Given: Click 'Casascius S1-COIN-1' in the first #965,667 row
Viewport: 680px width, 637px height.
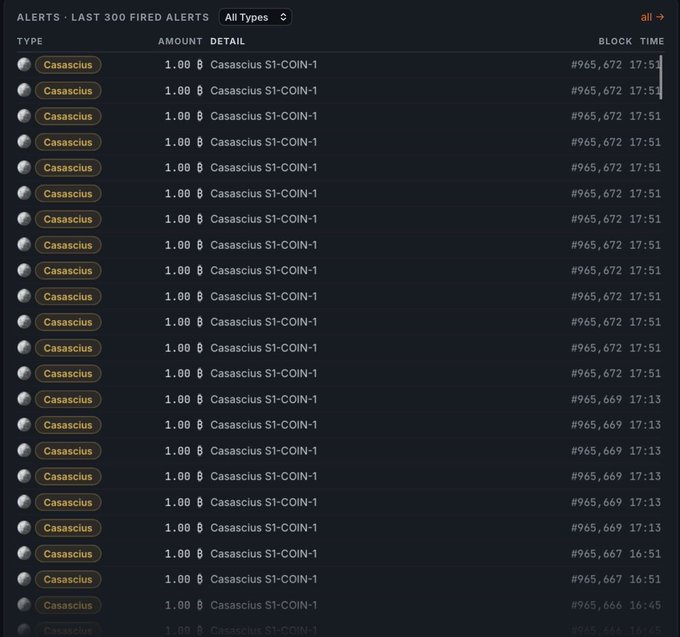Looking at the screenshot, I should [x=264, y=554].
